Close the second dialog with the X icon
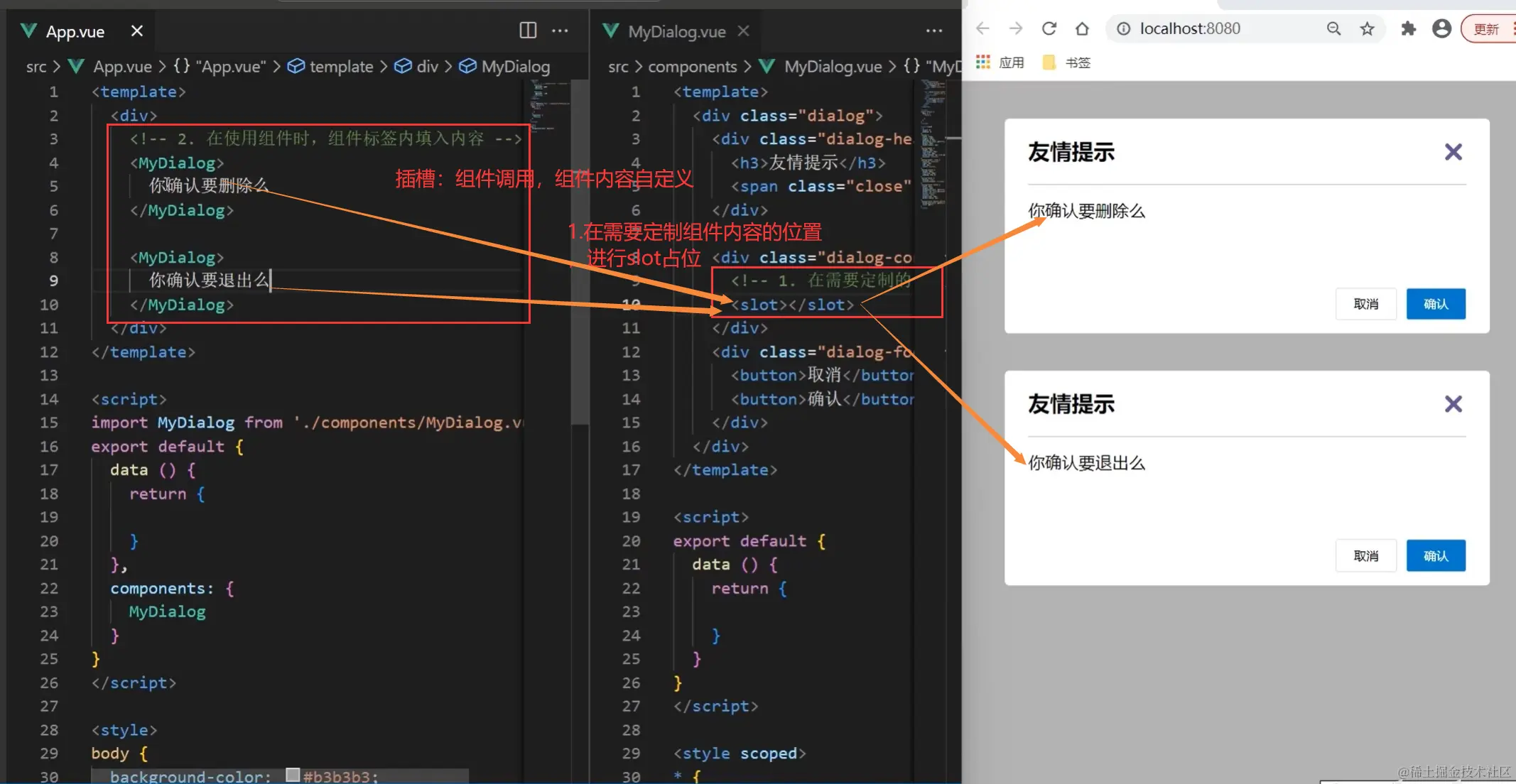Image resolution: width=1516 pixels, height=784 pixels. pos(1453,404)
